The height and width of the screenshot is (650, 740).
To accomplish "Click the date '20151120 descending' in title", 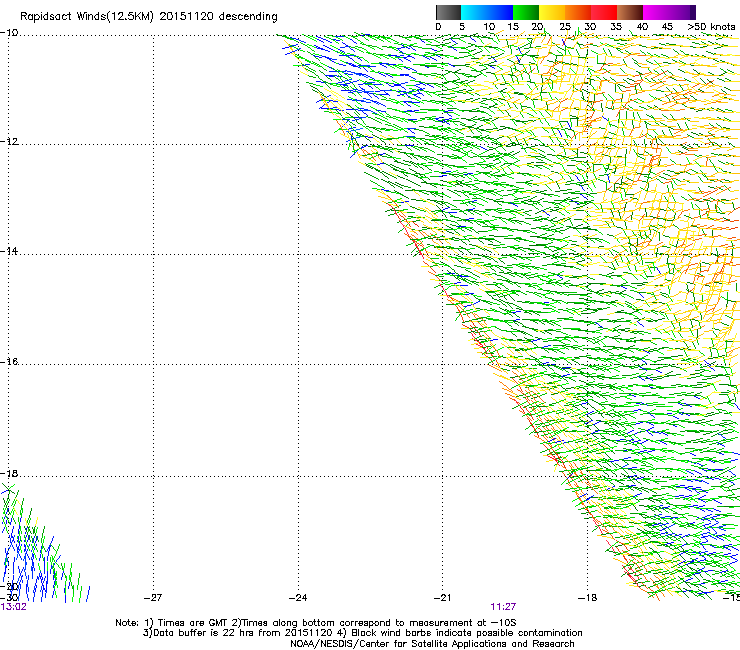I will tap(219, 17).
